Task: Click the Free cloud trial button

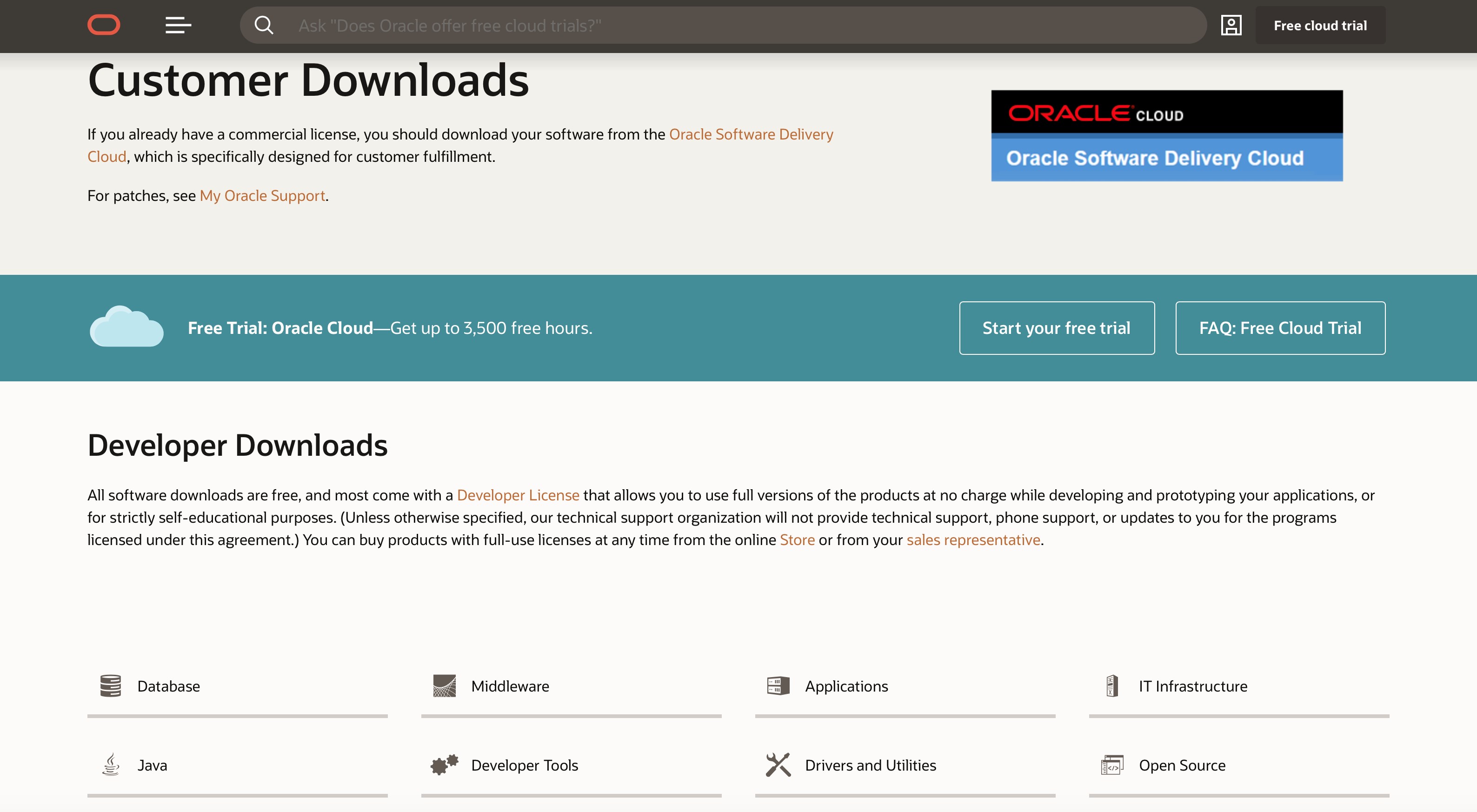Action: coord(1320,25)
